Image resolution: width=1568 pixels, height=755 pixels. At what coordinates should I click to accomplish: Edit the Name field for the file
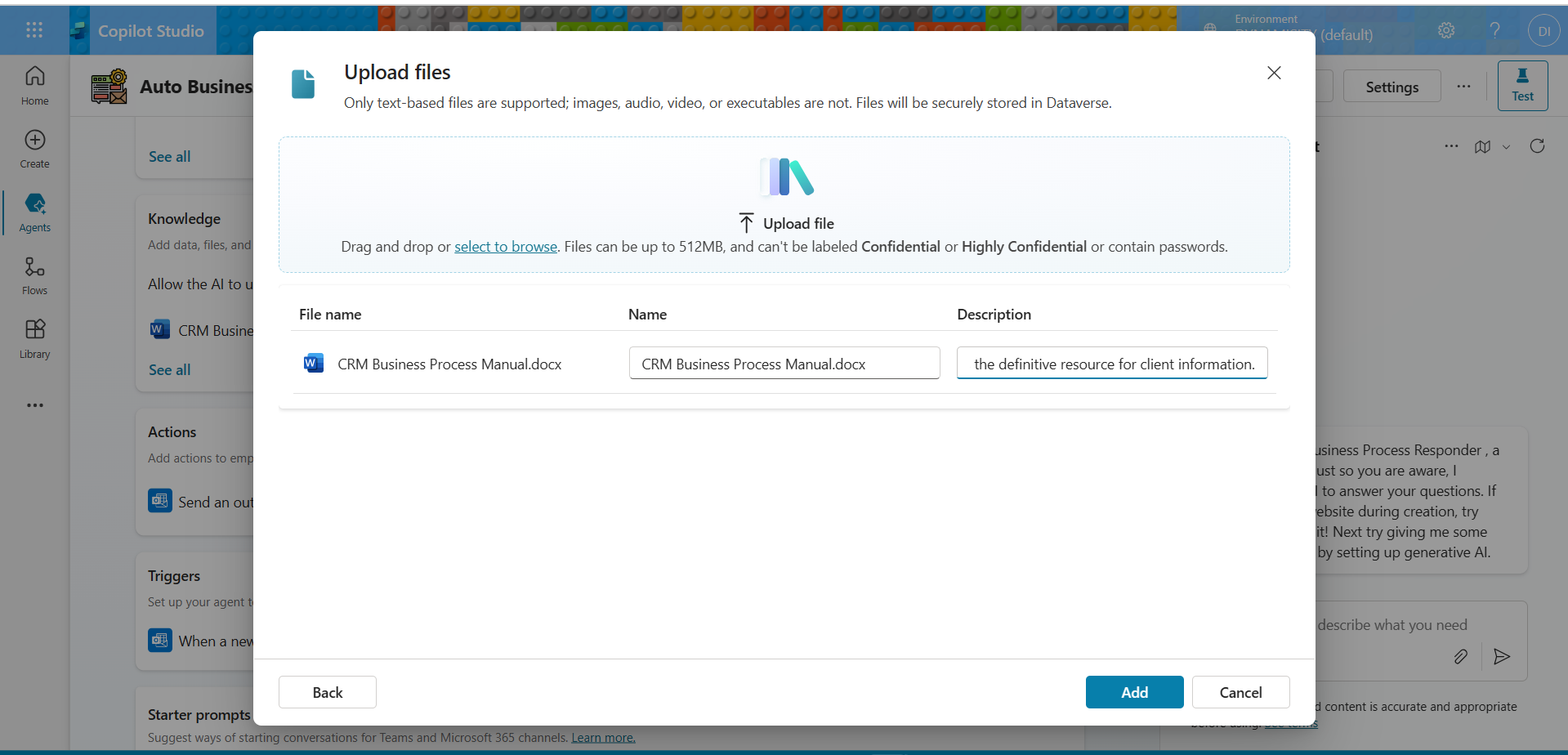click(784, 364)
